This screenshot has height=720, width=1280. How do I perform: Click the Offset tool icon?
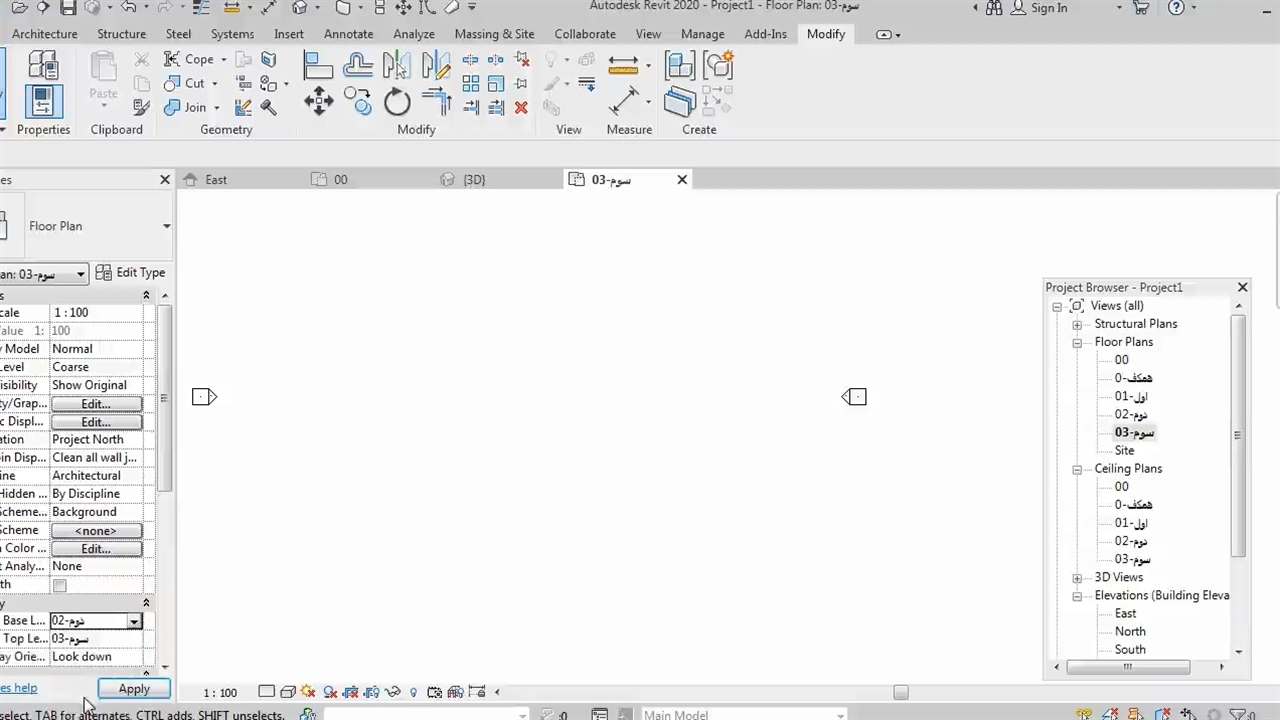357,66
